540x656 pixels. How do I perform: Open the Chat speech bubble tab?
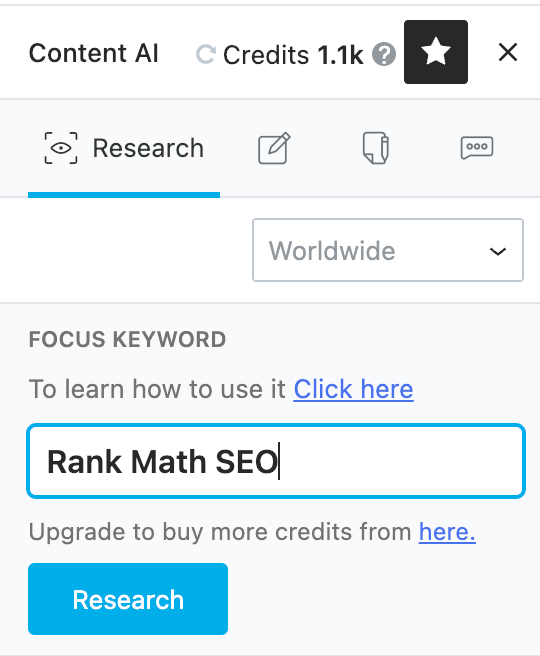477,148
